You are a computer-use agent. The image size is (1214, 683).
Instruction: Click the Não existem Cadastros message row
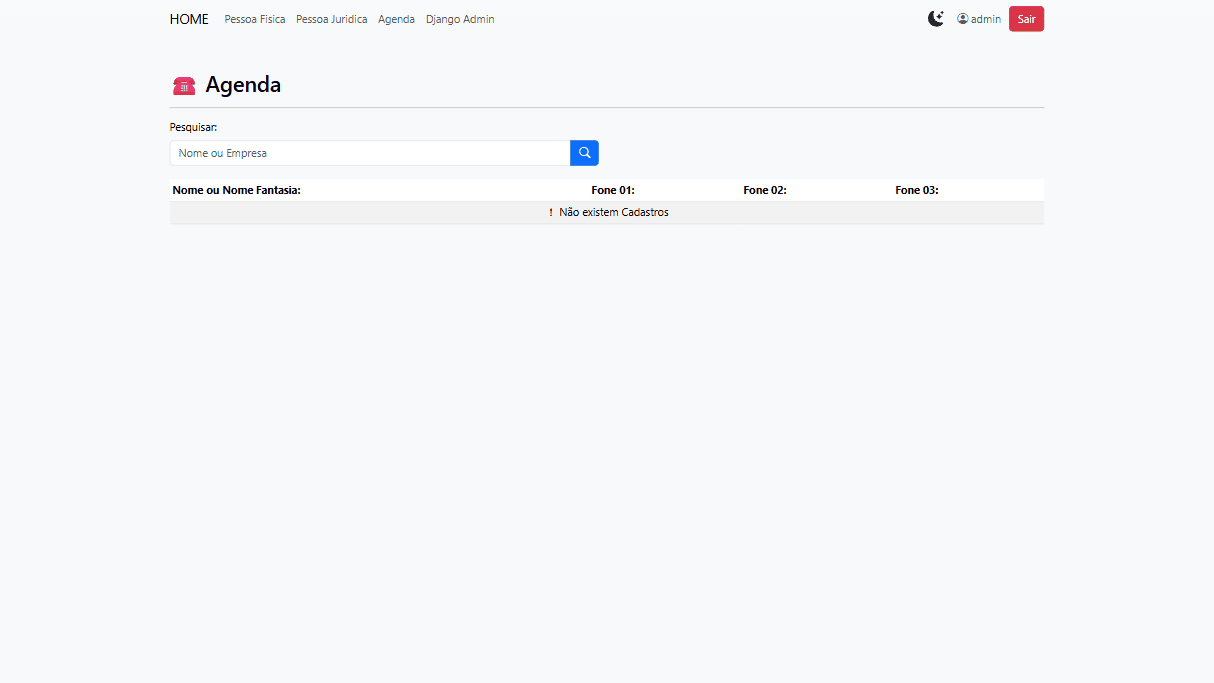[x=613, y=212]
